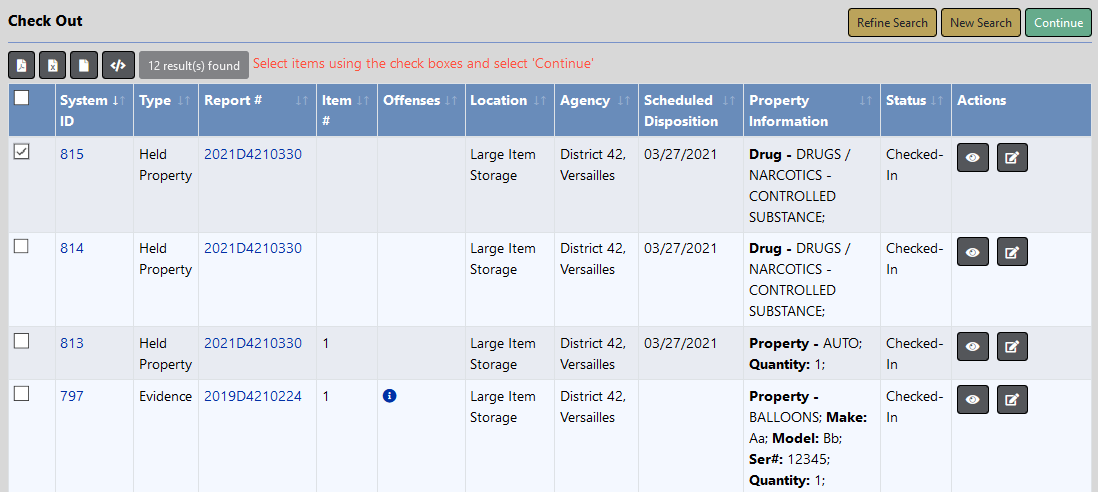
Task: Edit record 814 with pencil icon
Action: (1012, 252)
